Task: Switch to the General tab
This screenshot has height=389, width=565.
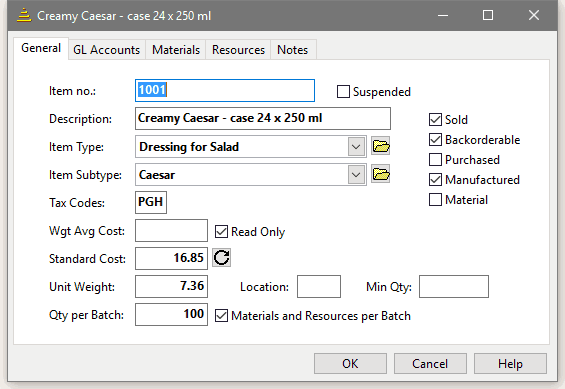Action: point(41,48)
